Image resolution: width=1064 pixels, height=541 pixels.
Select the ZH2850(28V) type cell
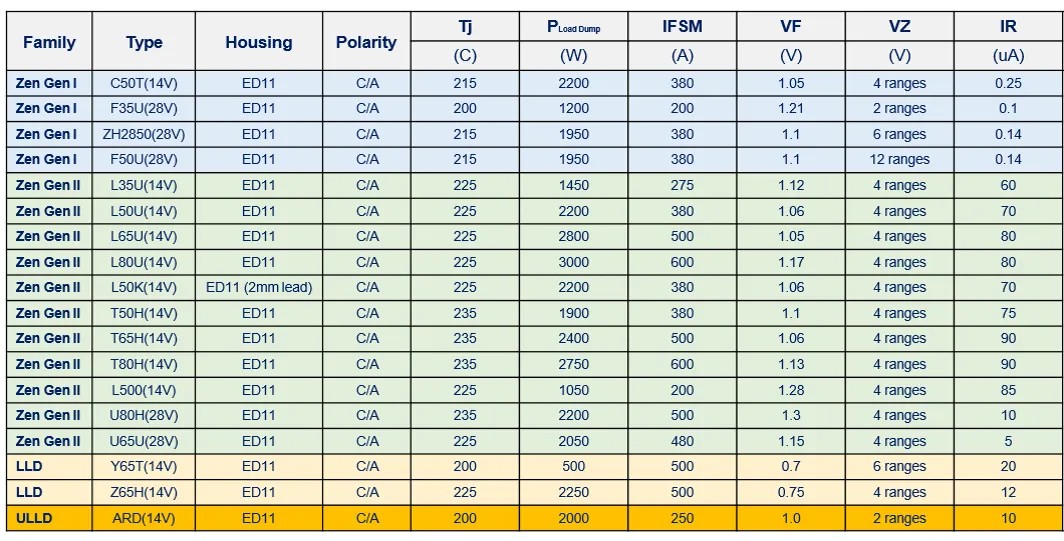[144, 134]
